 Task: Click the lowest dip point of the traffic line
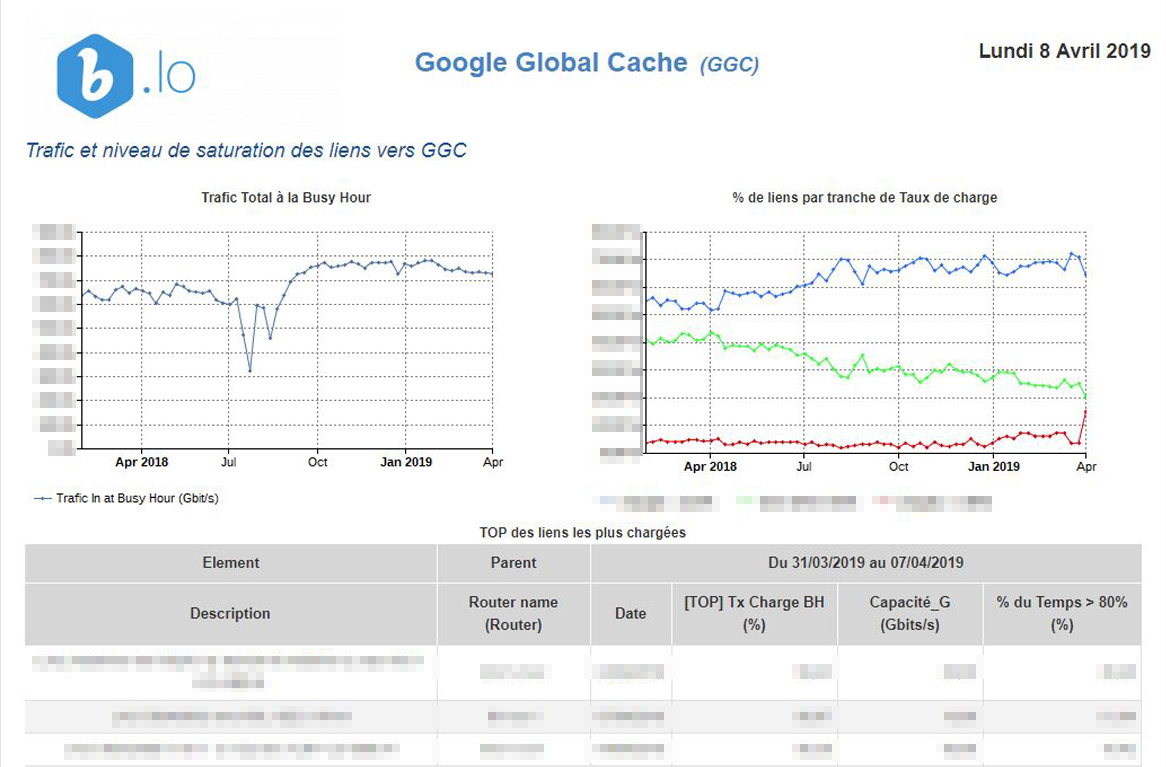tap(250, 370)
